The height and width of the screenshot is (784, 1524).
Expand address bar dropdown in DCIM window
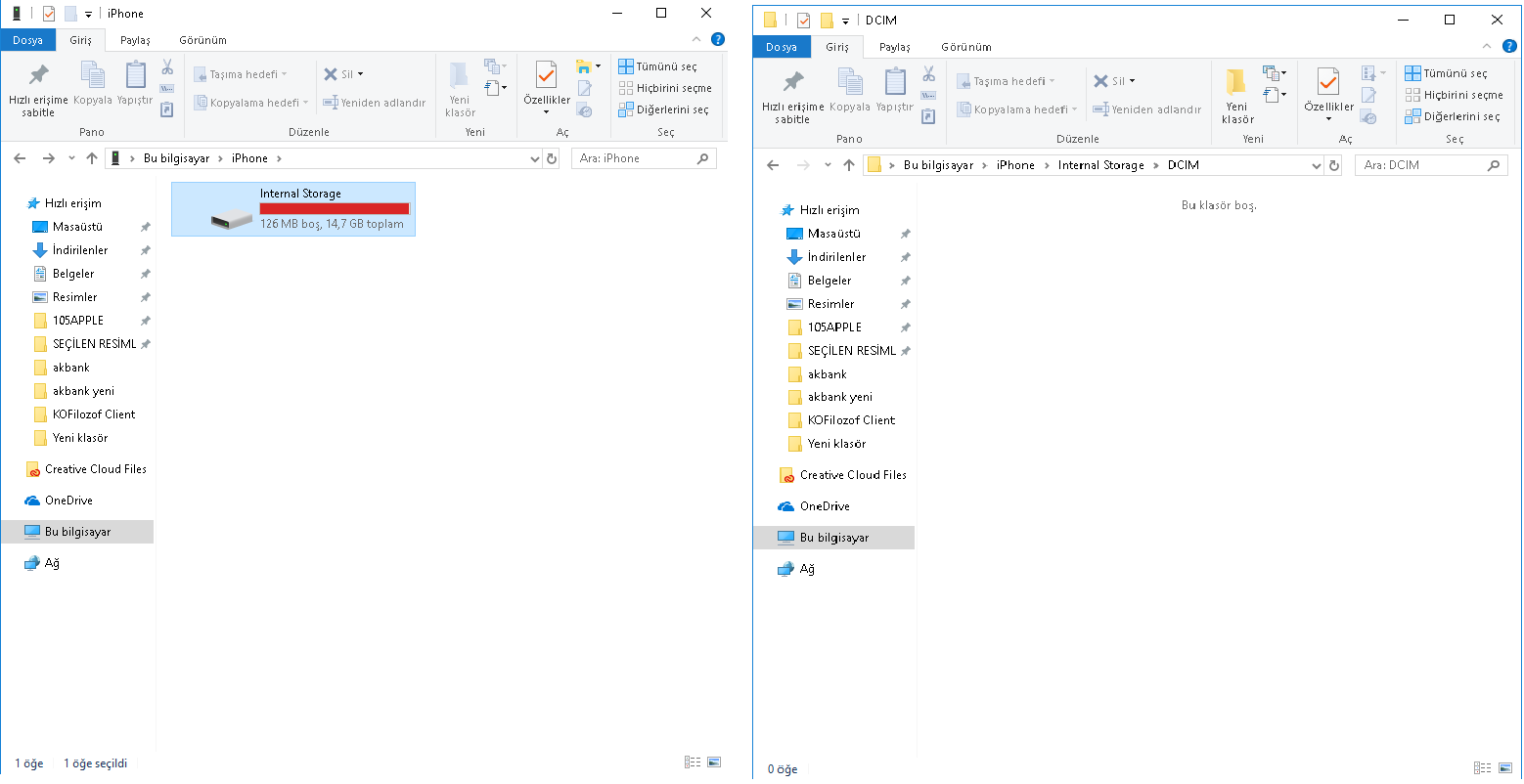pyautogui.click(x=1316, y=166)
